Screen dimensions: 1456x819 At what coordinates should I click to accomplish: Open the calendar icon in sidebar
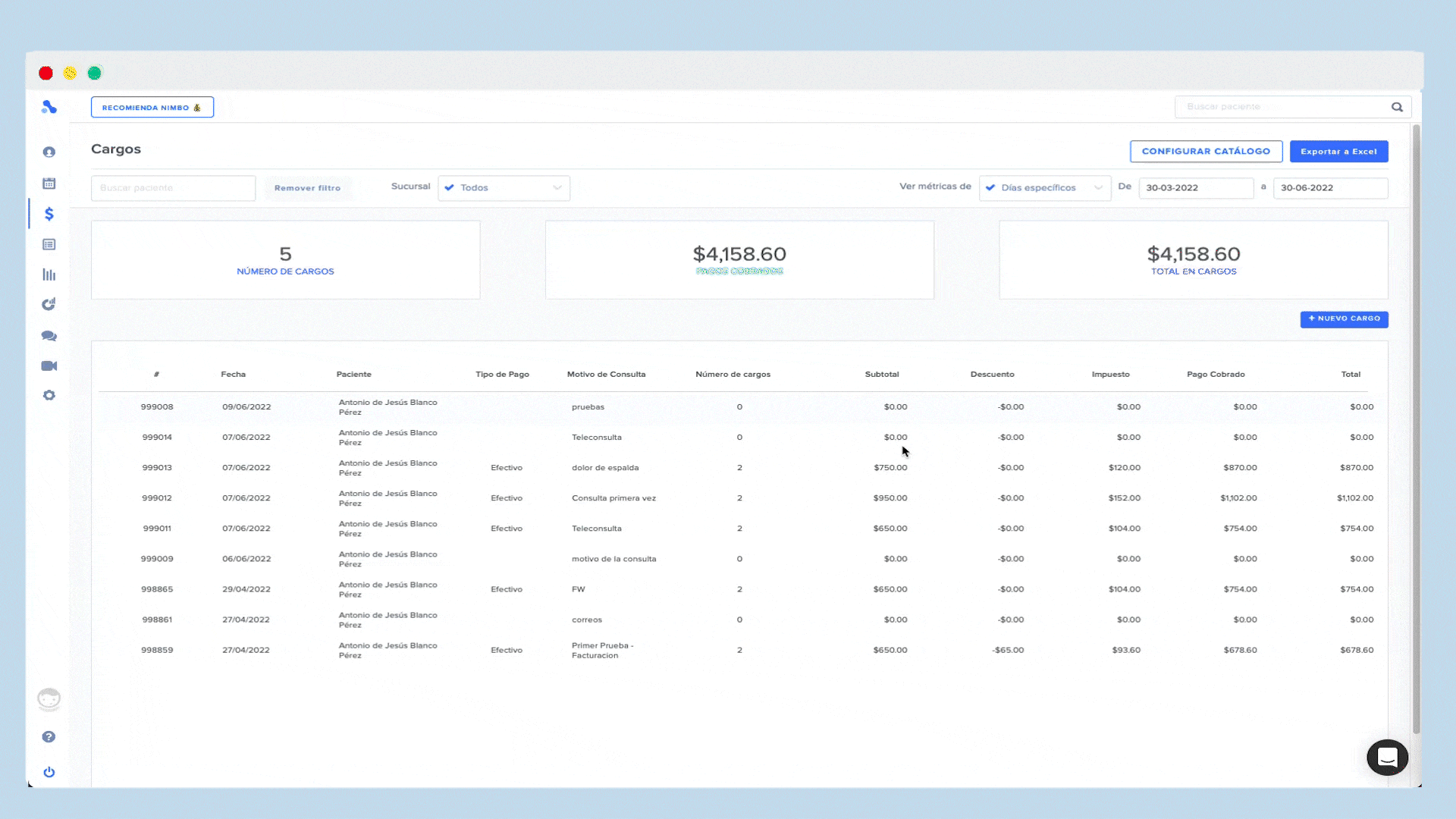click(x=49, y=184)
